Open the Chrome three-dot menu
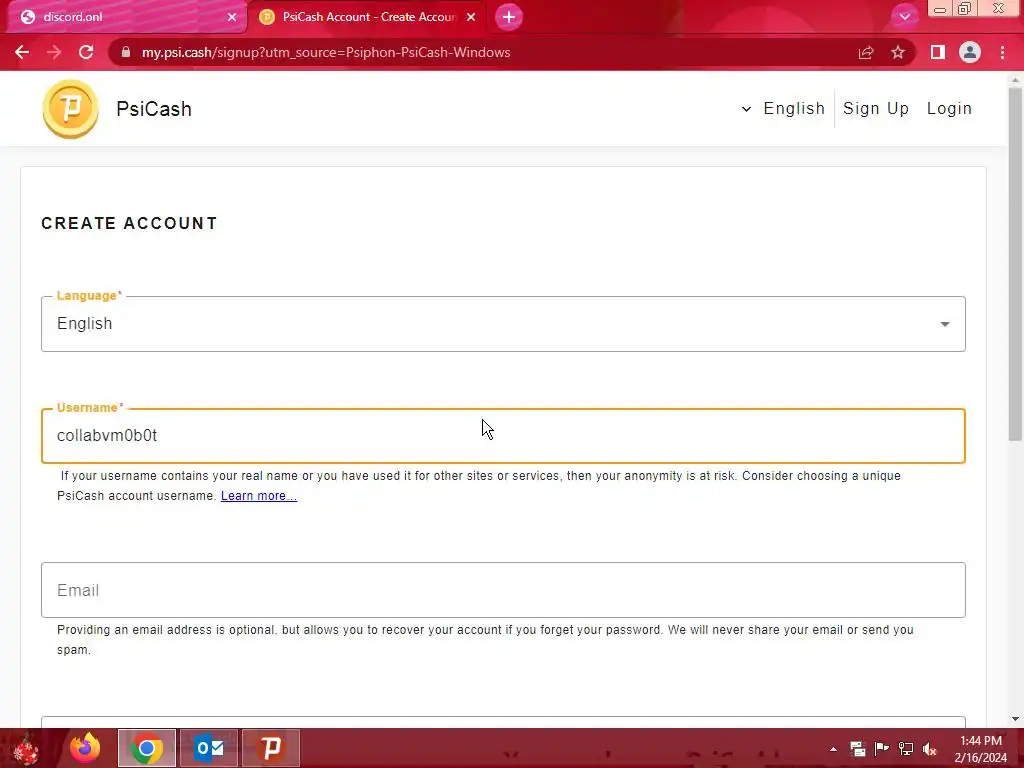The height and width of the screenshot is (768, 1024). (1002, 52)
